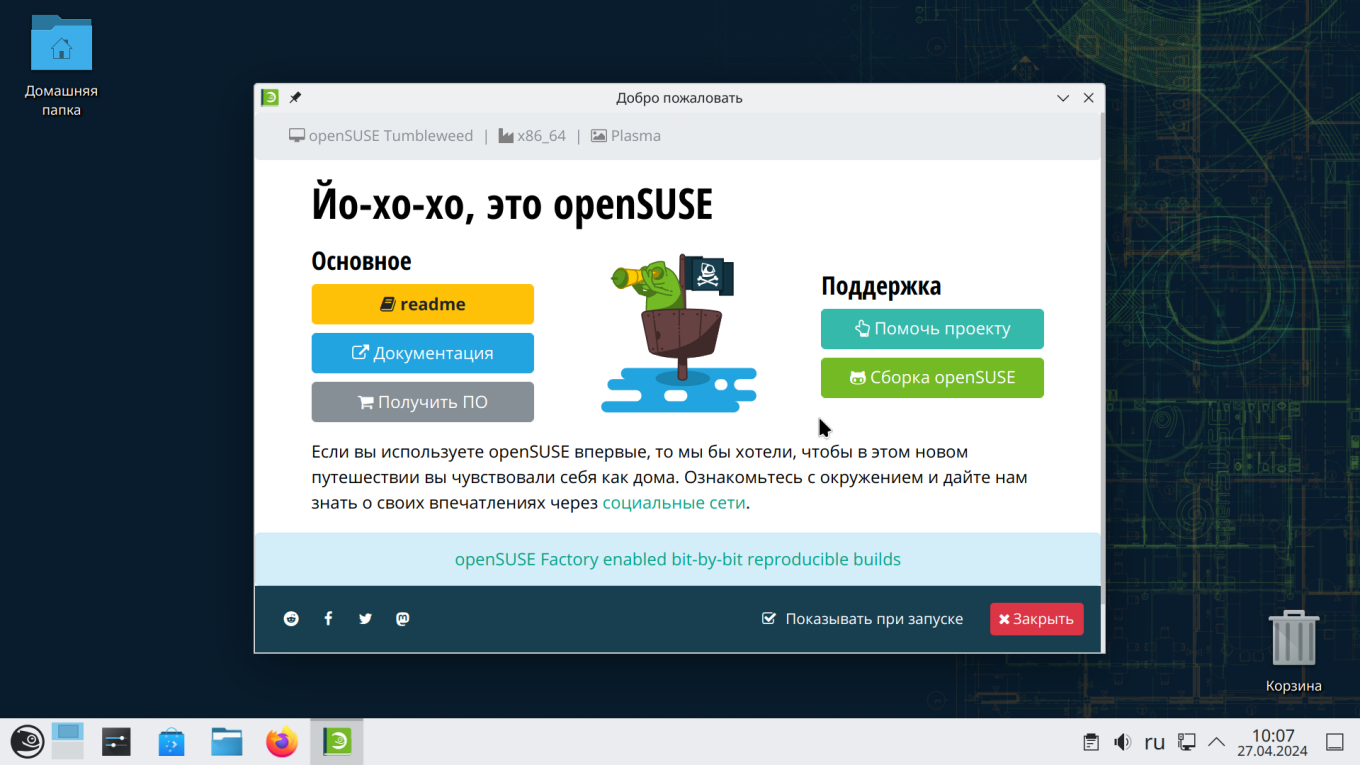Screen dimensions: 1360x765
Task: Open the volume tray icon
Action: [x=1123, y=742]
